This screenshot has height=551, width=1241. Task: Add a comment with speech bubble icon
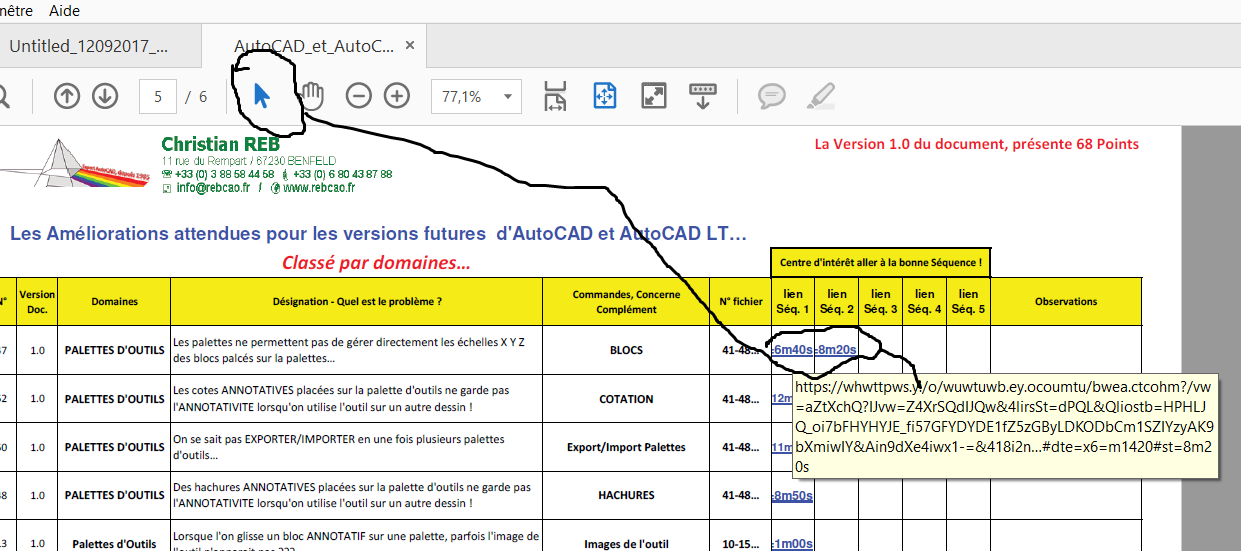771,96
